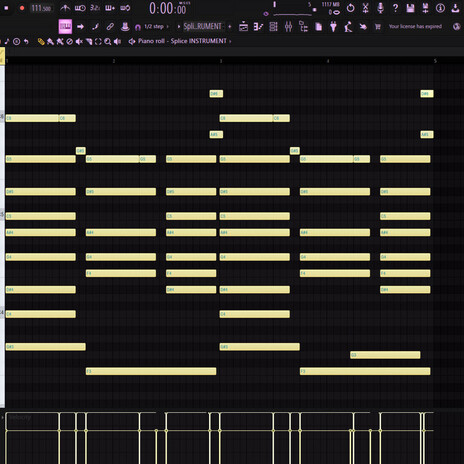The height and width of the screenshot is (464, 464).
Task: Click the right arrow icon beside pattern mode
Action: click(80, 27)
